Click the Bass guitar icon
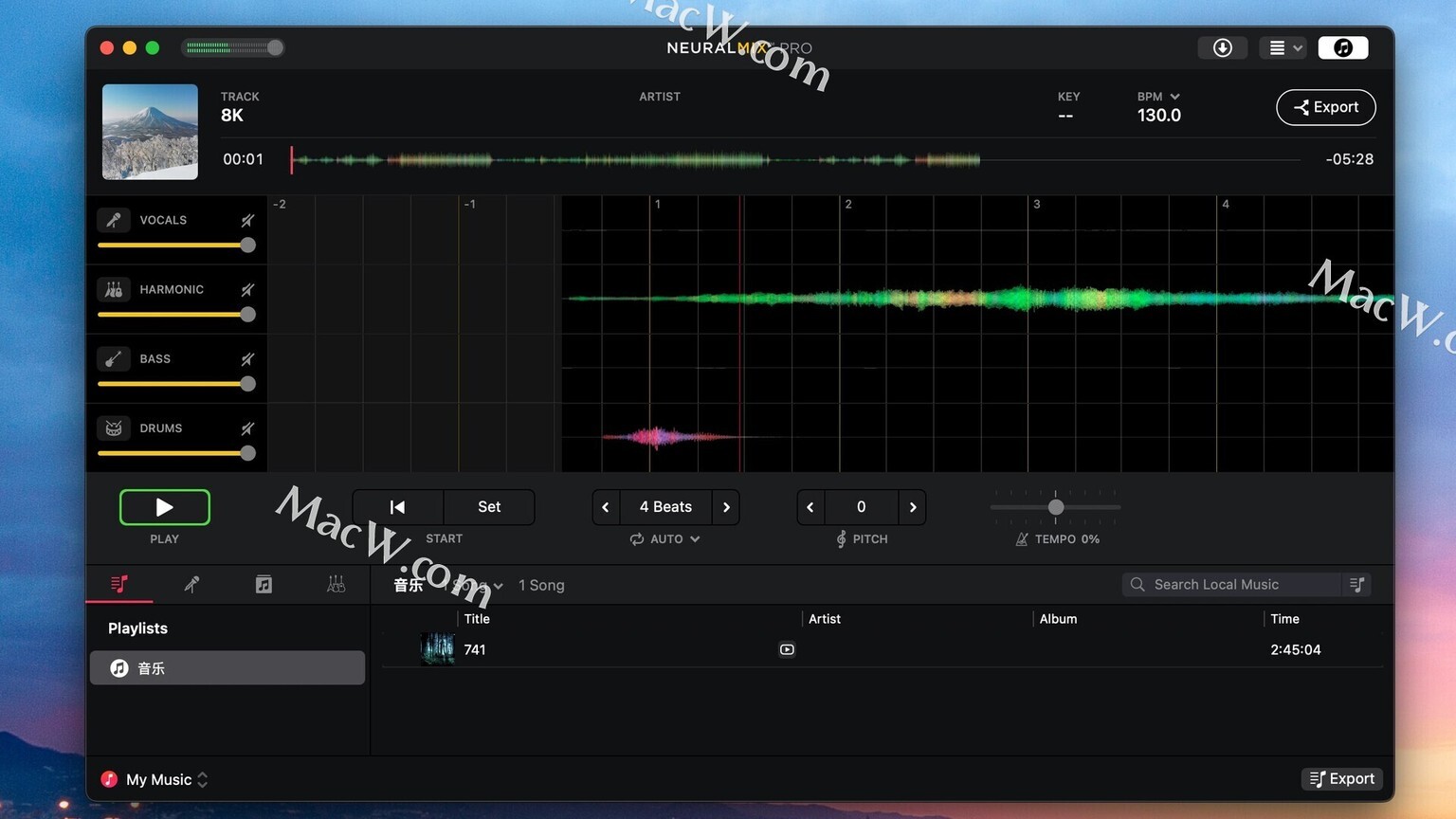1456x819 pixels. (114, 358)
